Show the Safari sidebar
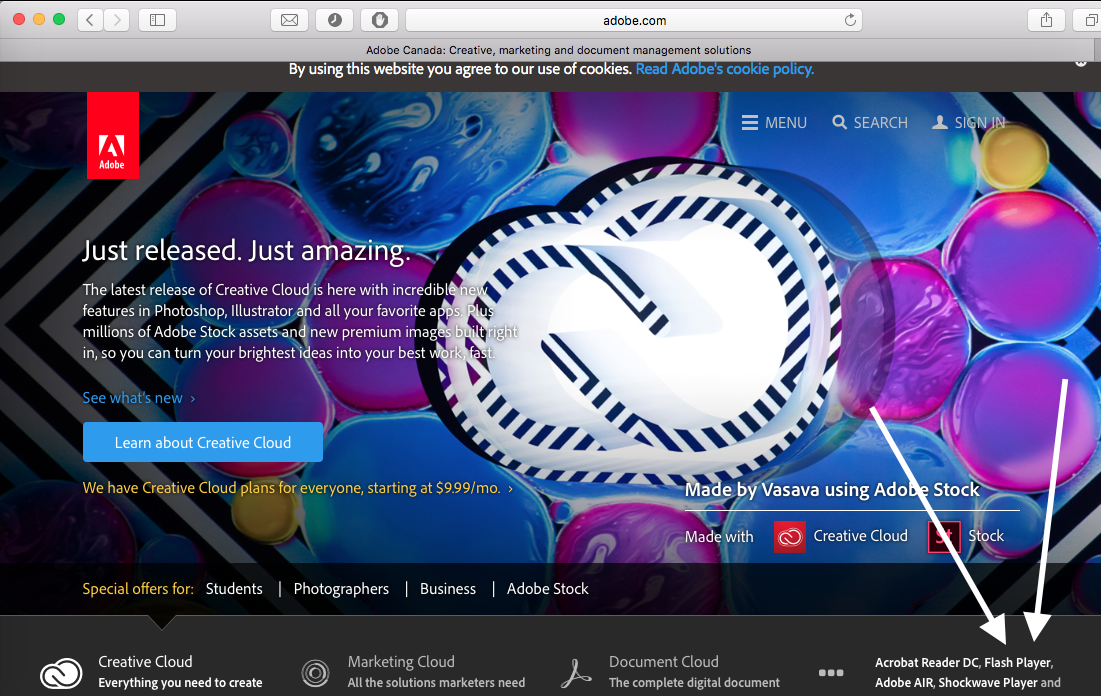The width and height of the screenshot is (1101, 696). tap(157, 20)
